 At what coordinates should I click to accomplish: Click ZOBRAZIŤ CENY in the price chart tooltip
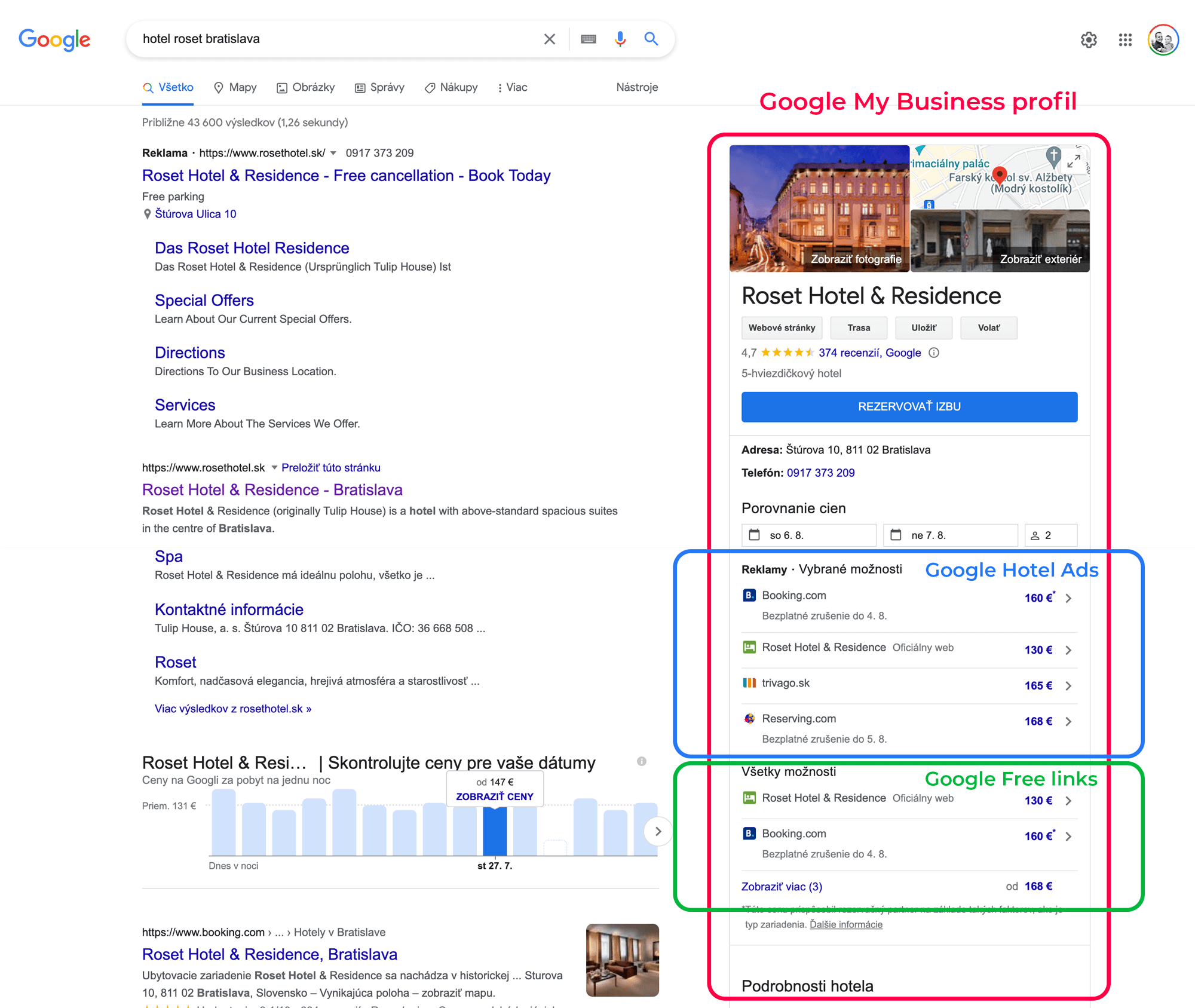[x=495, y=797]
